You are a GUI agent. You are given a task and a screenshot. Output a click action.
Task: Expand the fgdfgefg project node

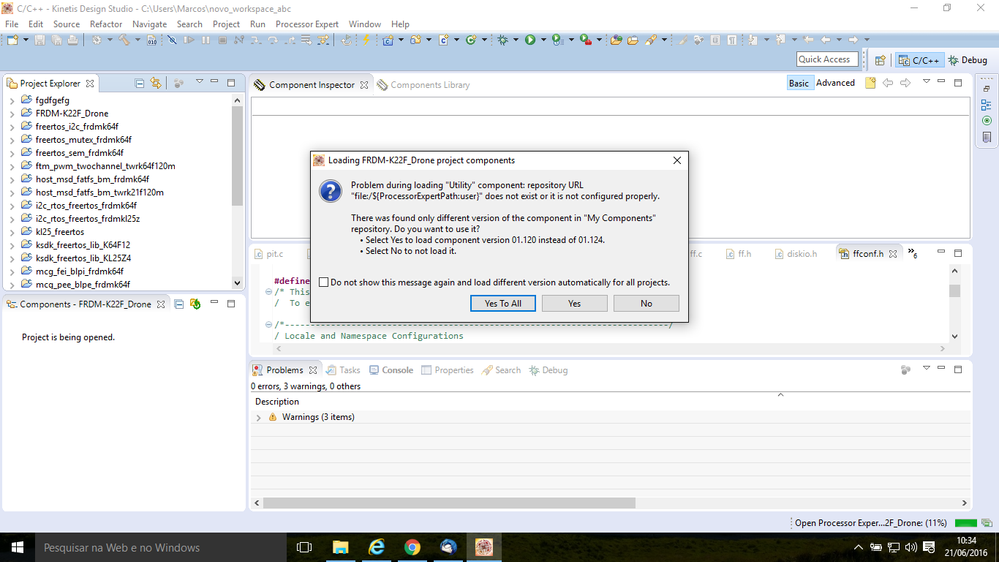[12, 101]
